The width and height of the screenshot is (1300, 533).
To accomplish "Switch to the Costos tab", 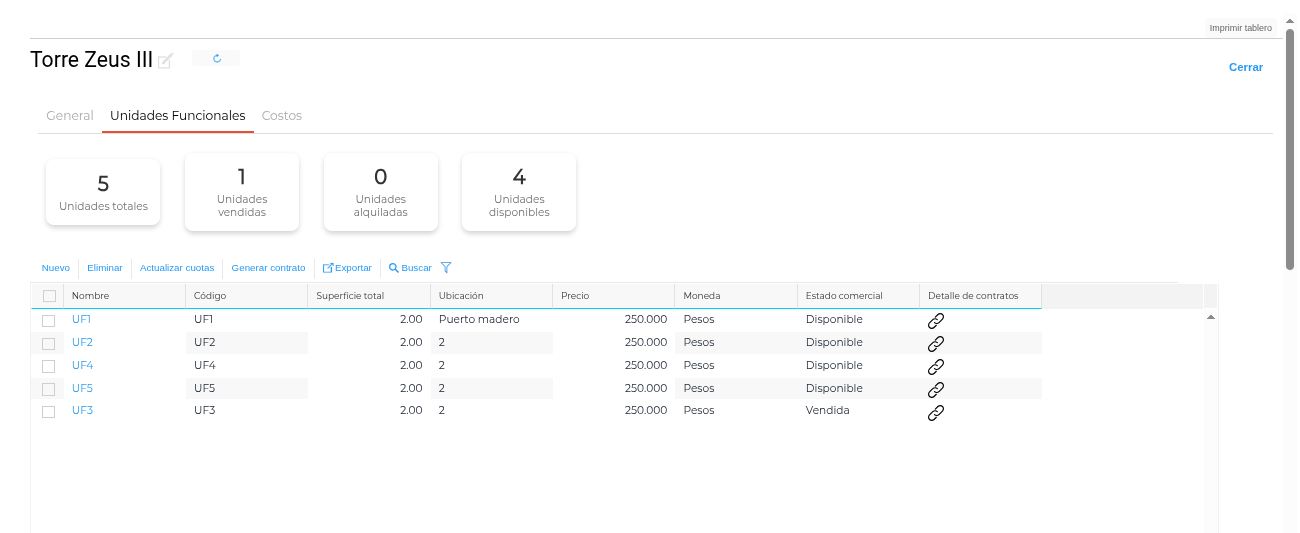I will click(x=282, y=116).
